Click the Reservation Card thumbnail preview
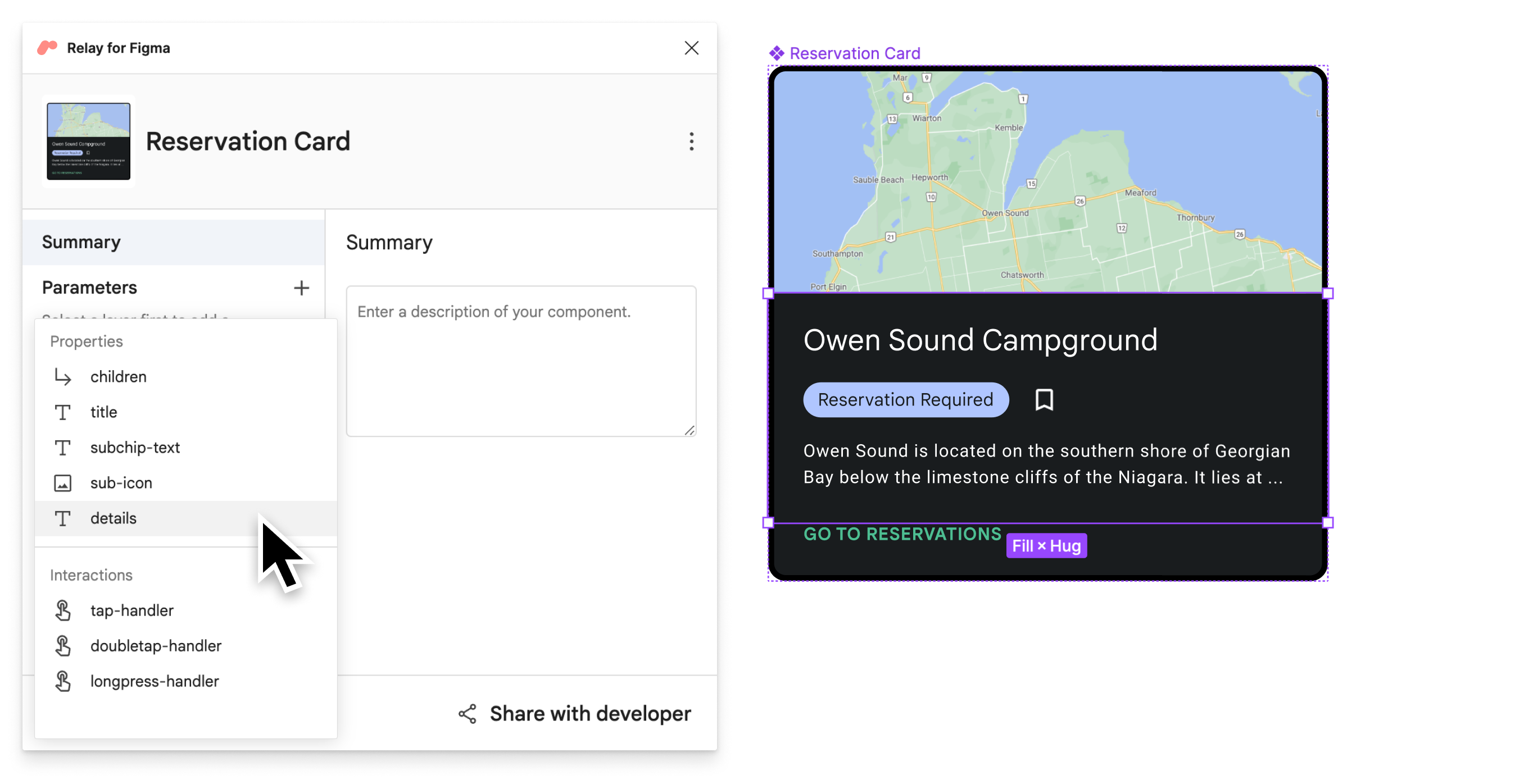 [88, 140]
